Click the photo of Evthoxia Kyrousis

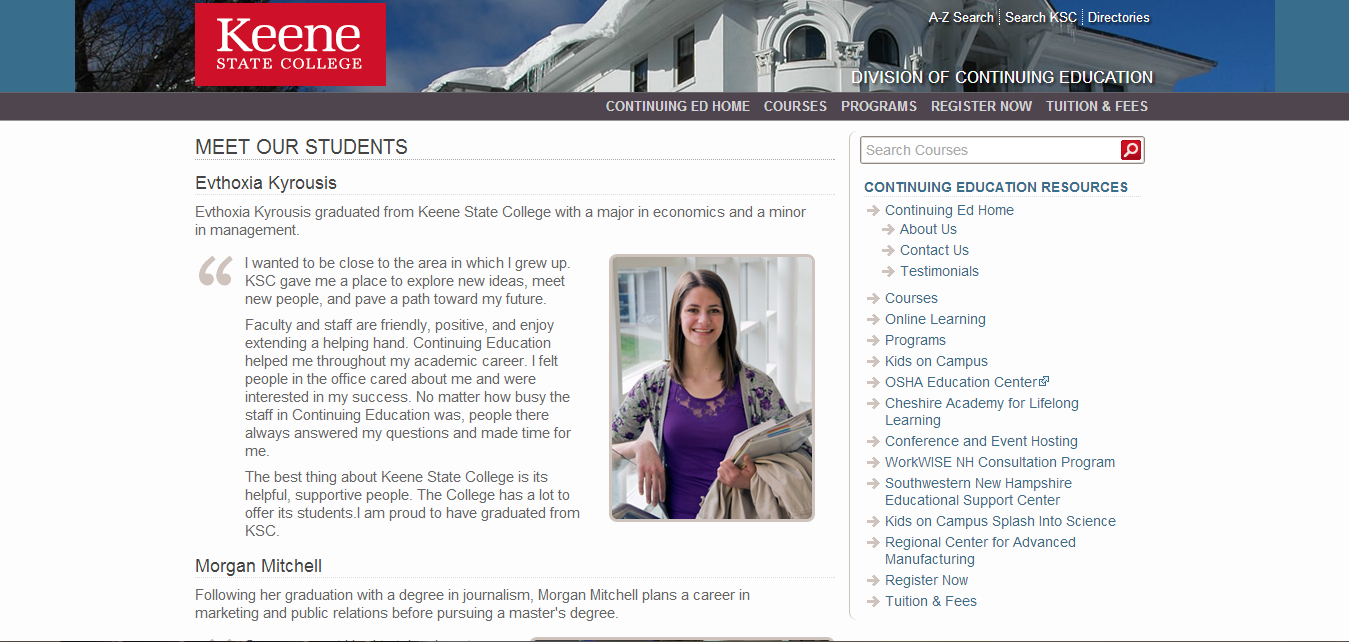pos(712,388)
